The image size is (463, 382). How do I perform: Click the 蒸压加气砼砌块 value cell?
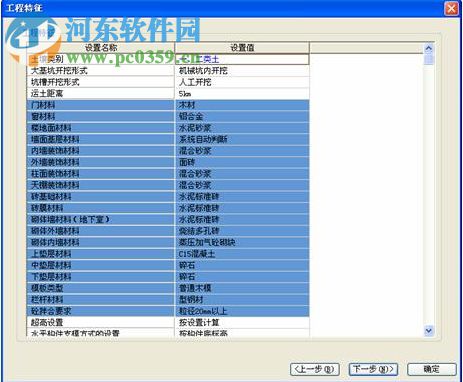[x=242, y=242]
